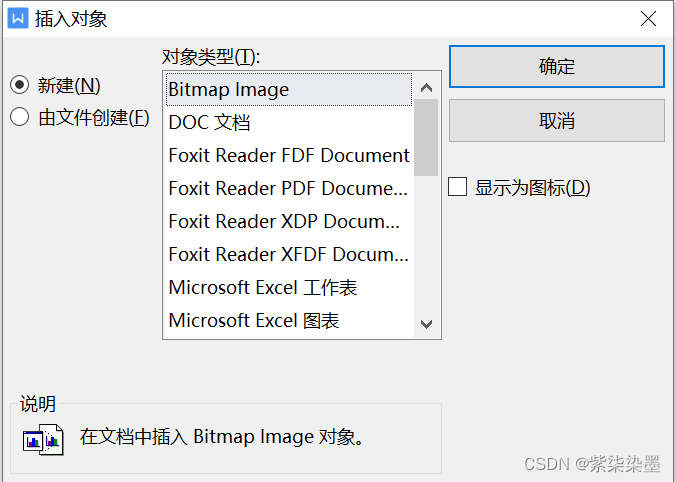This screenshot has height=482, width=676.
Task: Select DOC 文档 in the object list
Action: click(288, 122)
